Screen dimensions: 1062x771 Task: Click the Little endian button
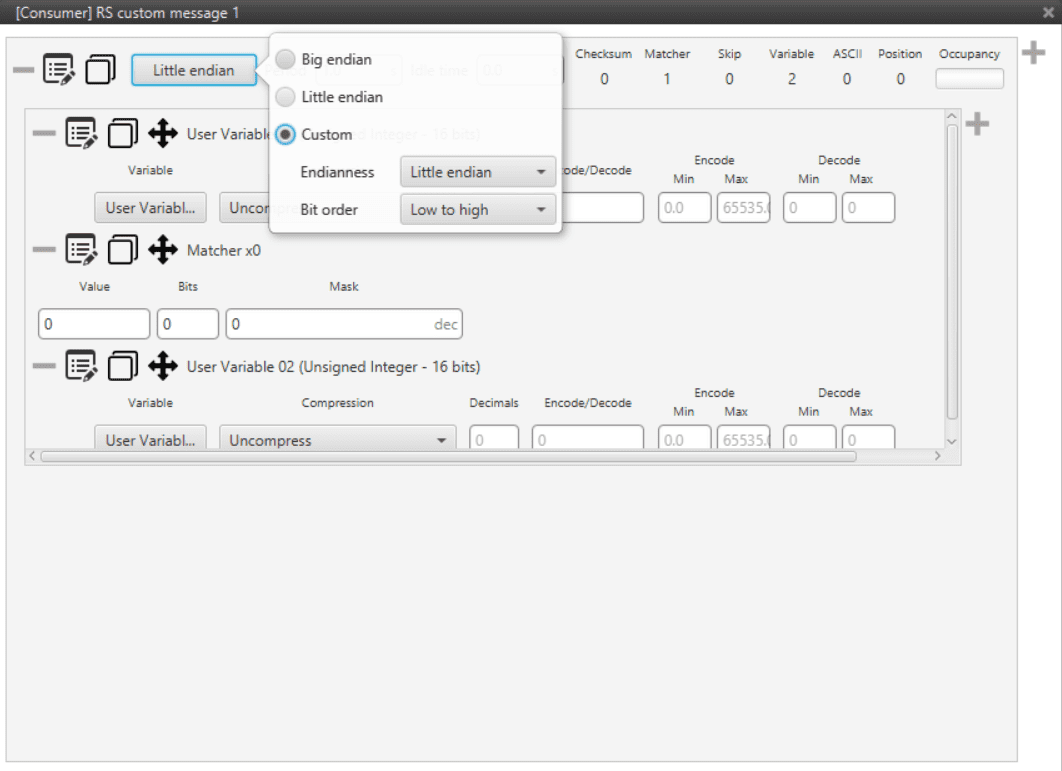click(194, 70)
